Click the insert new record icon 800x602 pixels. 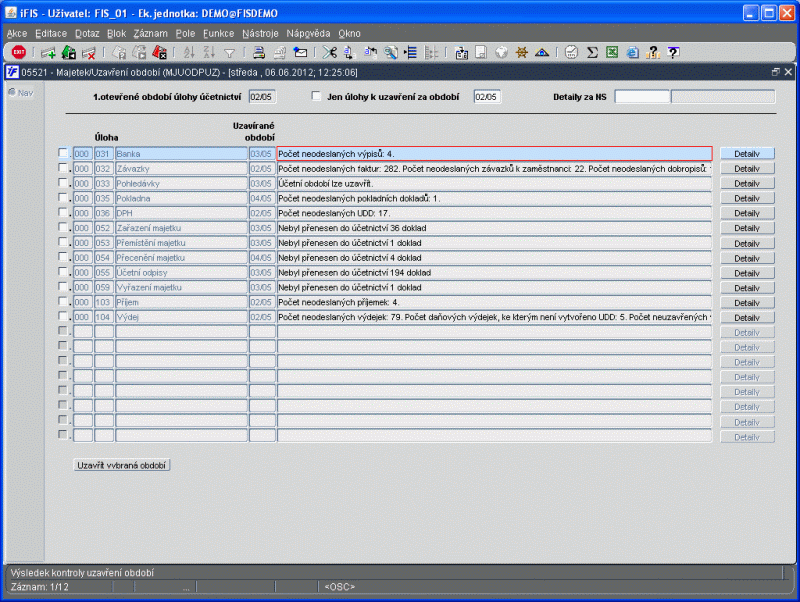coord(48,53)
